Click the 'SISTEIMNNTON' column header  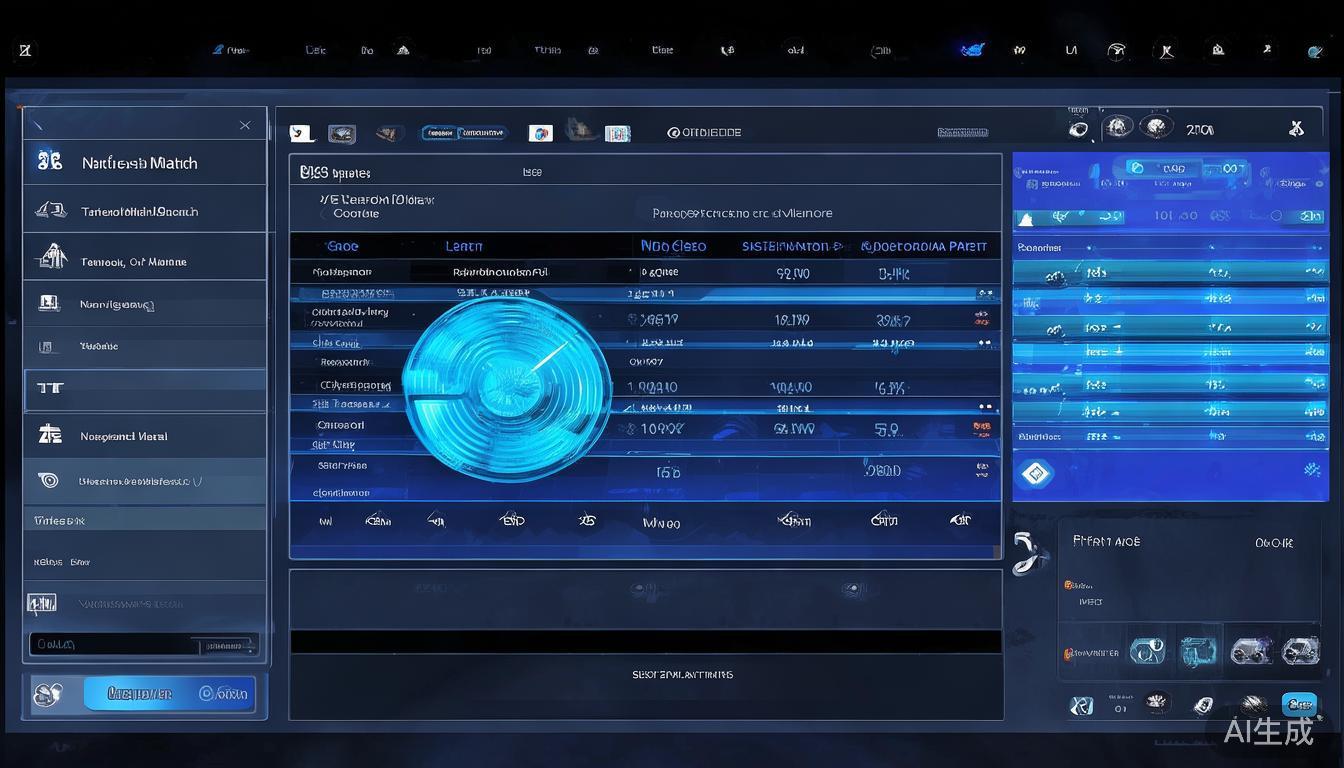tap(791, 246)
